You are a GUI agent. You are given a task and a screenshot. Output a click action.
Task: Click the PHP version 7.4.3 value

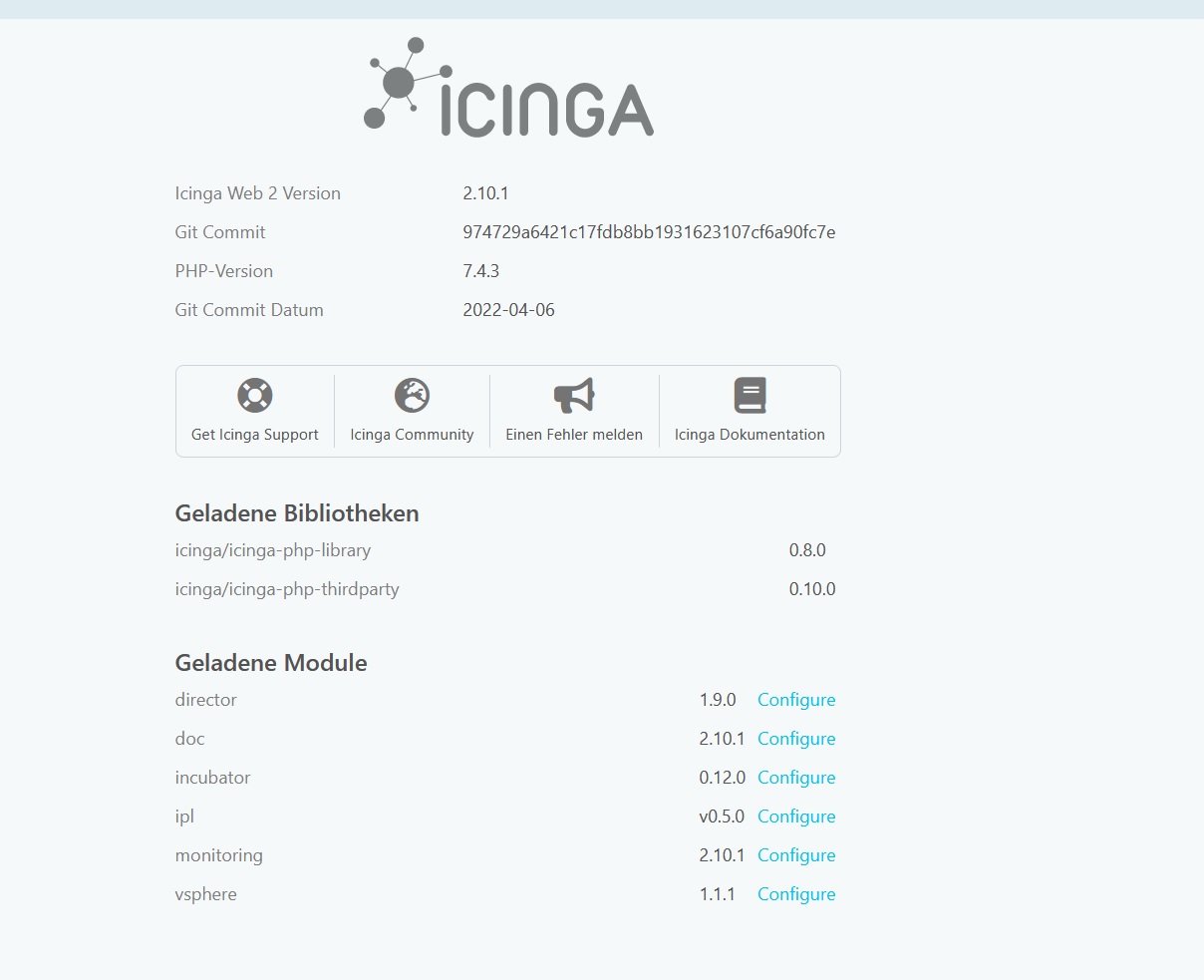click(x=481, y=271)
